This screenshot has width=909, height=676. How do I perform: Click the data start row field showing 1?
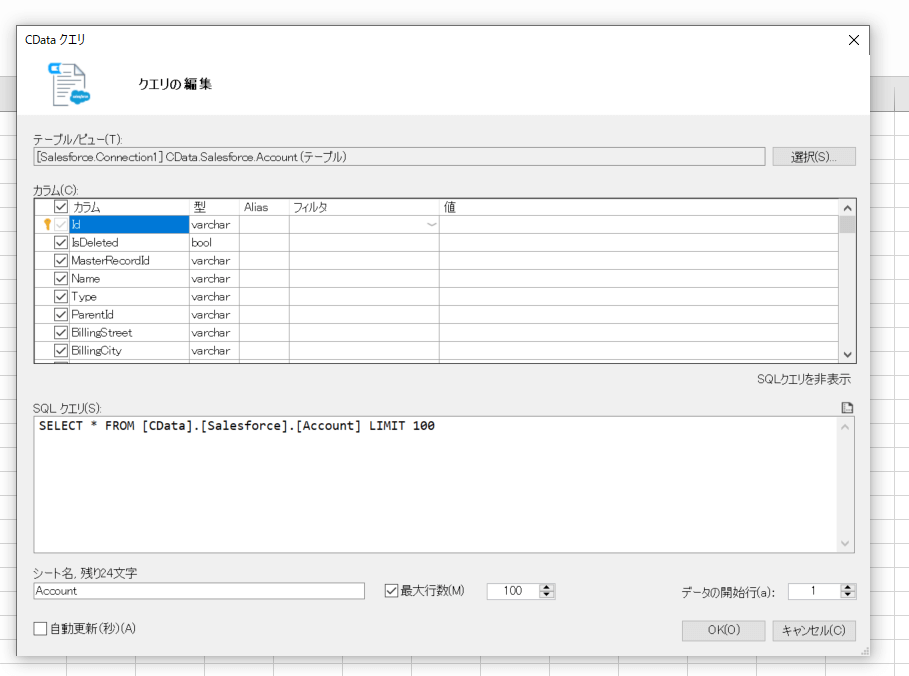[814, 591]
